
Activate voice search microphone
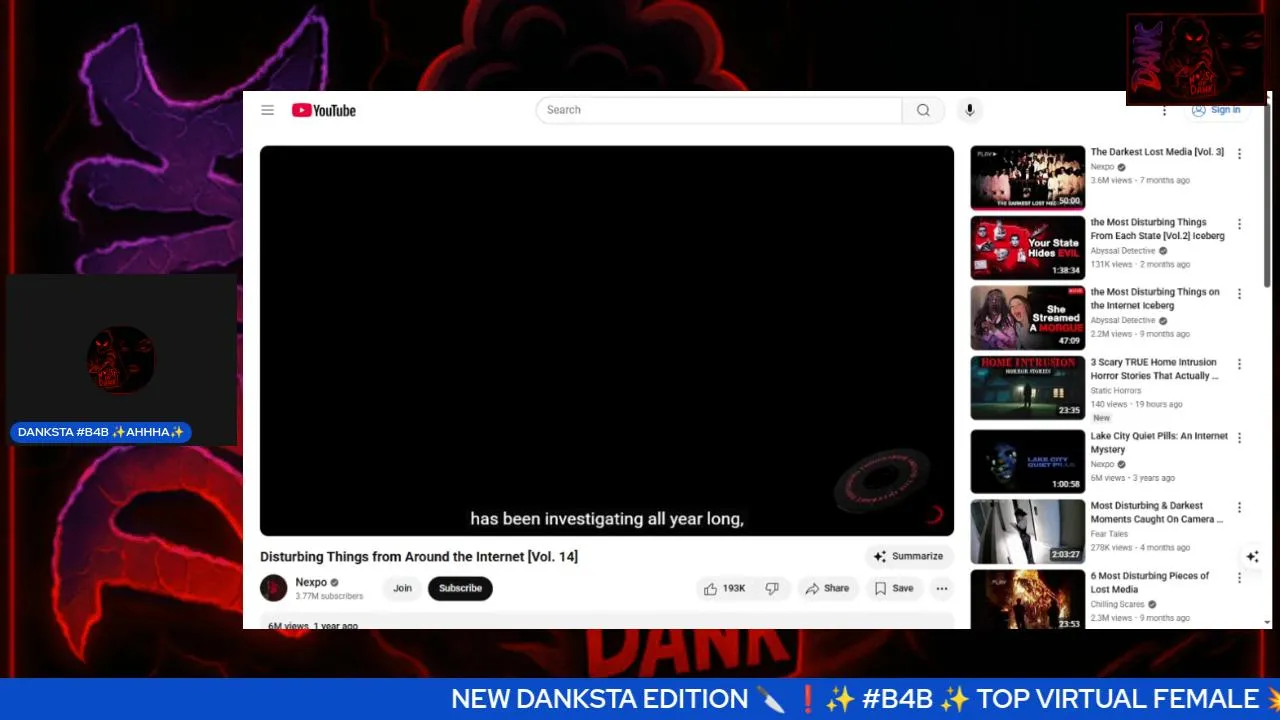pyautogui.click(x=969, y=110)
